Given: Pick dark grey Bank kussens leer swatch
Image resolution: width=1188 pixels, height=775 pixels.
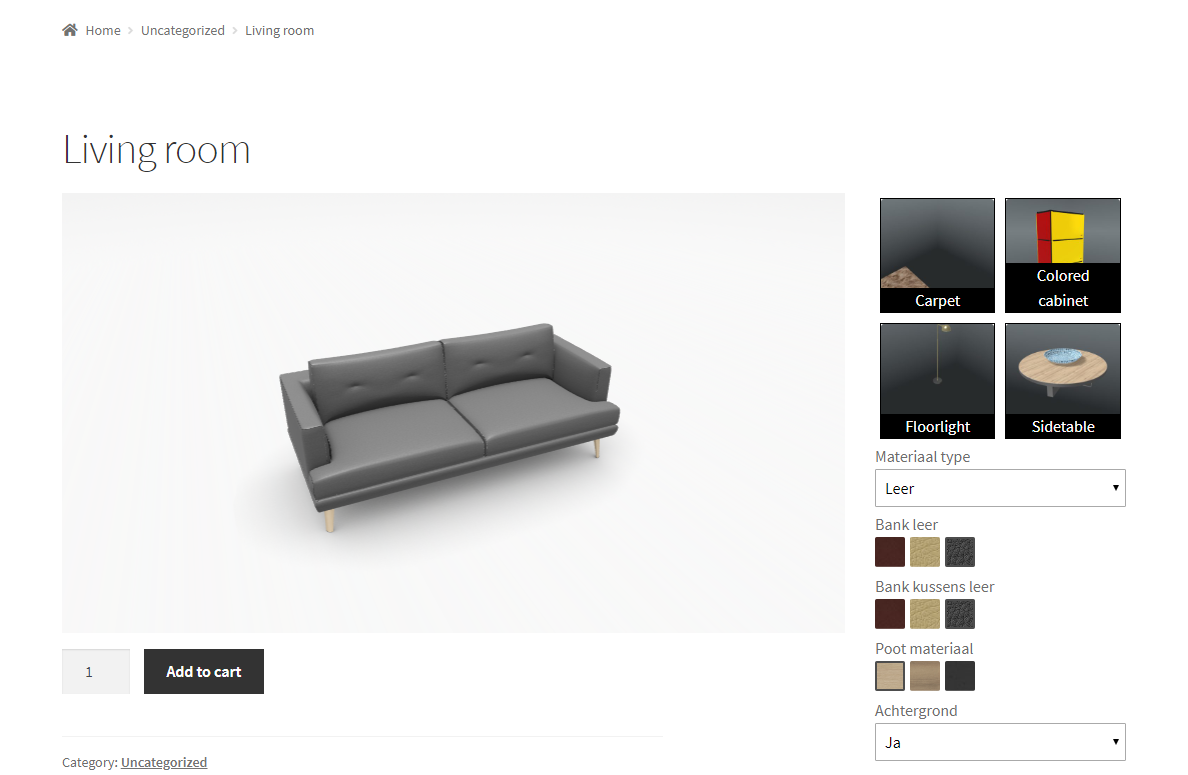Looking at the screenshot, I should click(x=960, y=614).
